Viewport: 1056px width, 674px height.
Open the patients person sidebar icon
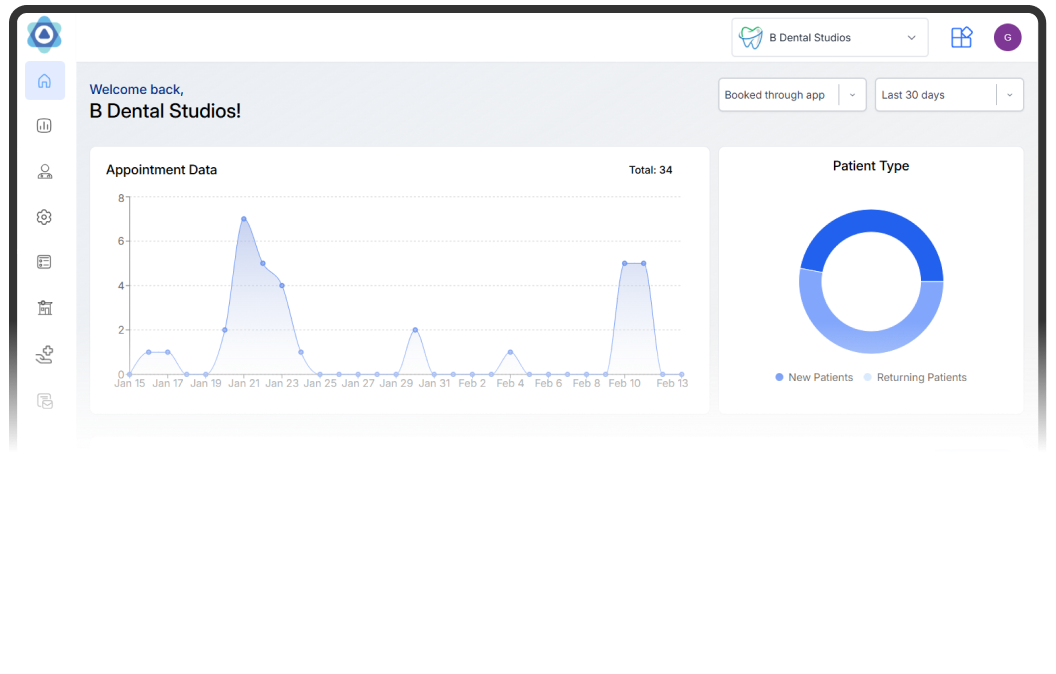click(44, 172)
